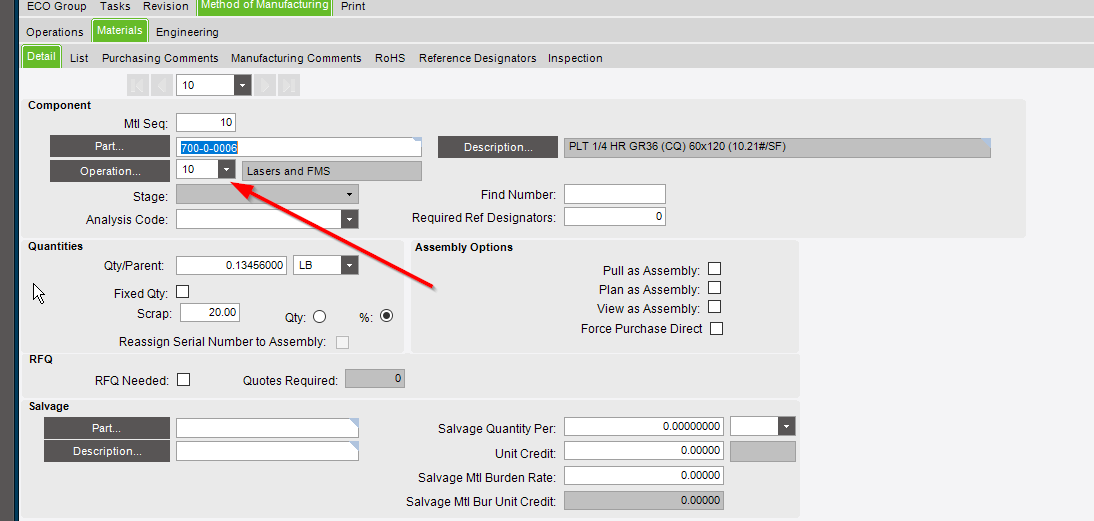Open the material sequence navigator dropdown

coord(242,85)
